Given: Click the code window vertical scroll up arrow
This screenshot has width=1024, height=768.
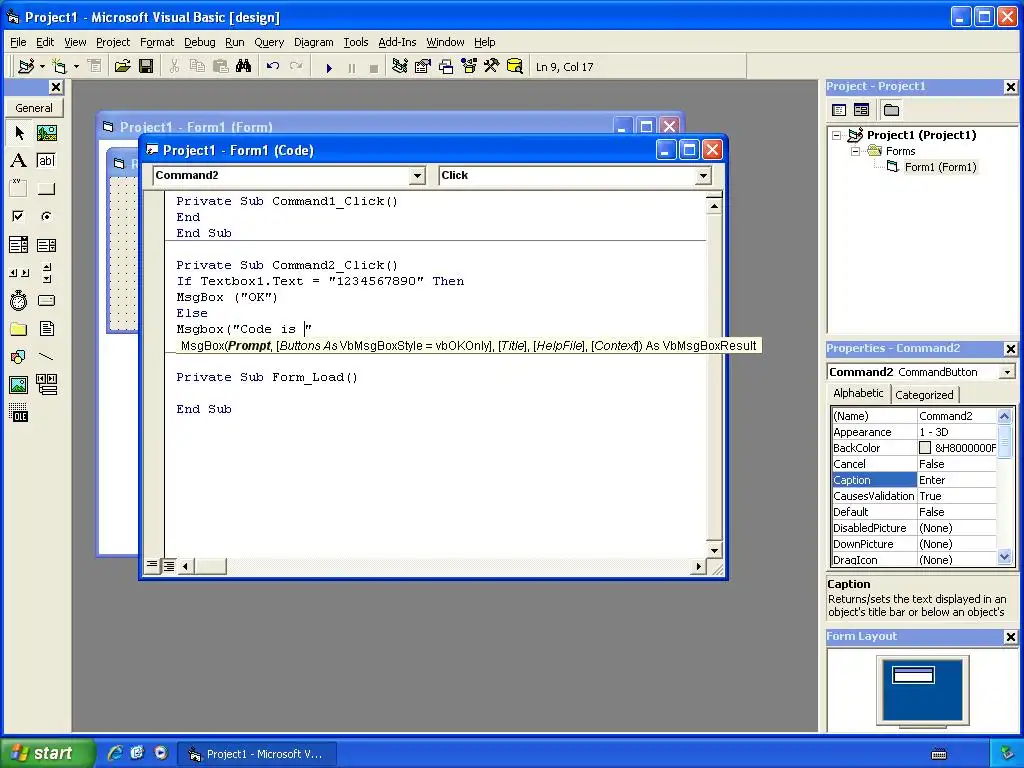Looking at the screenshot, I should [x=714, y=206].
